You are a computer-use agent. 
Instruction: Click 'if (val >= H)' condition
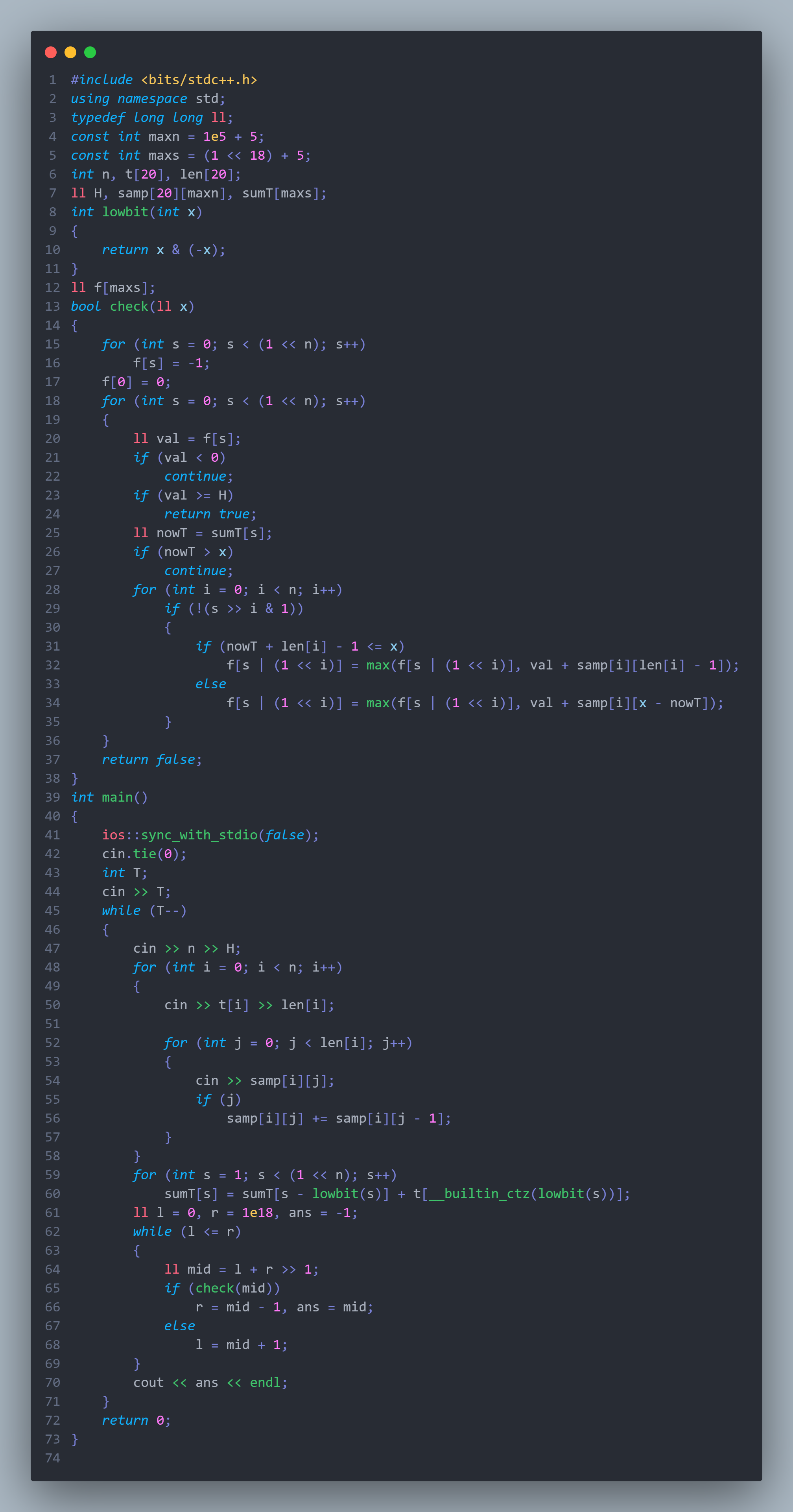(x=183, y=495)
